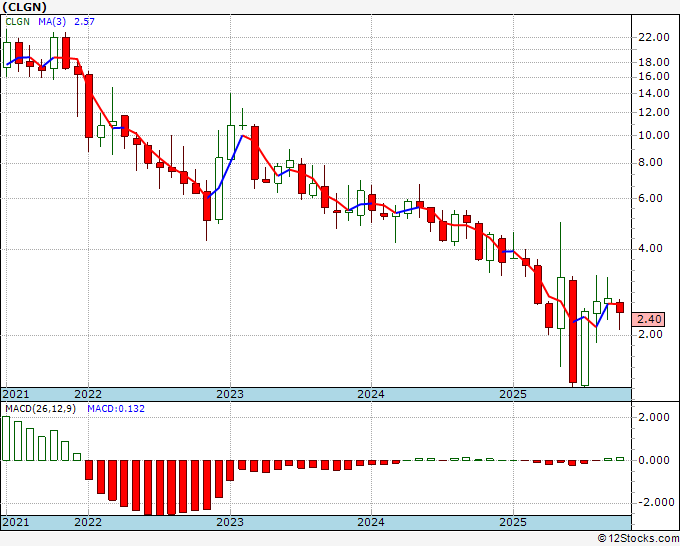The width and height of the screenshot is (680, 546).
Task: Select the 12.00 price axis label
Action: (654, 112)
